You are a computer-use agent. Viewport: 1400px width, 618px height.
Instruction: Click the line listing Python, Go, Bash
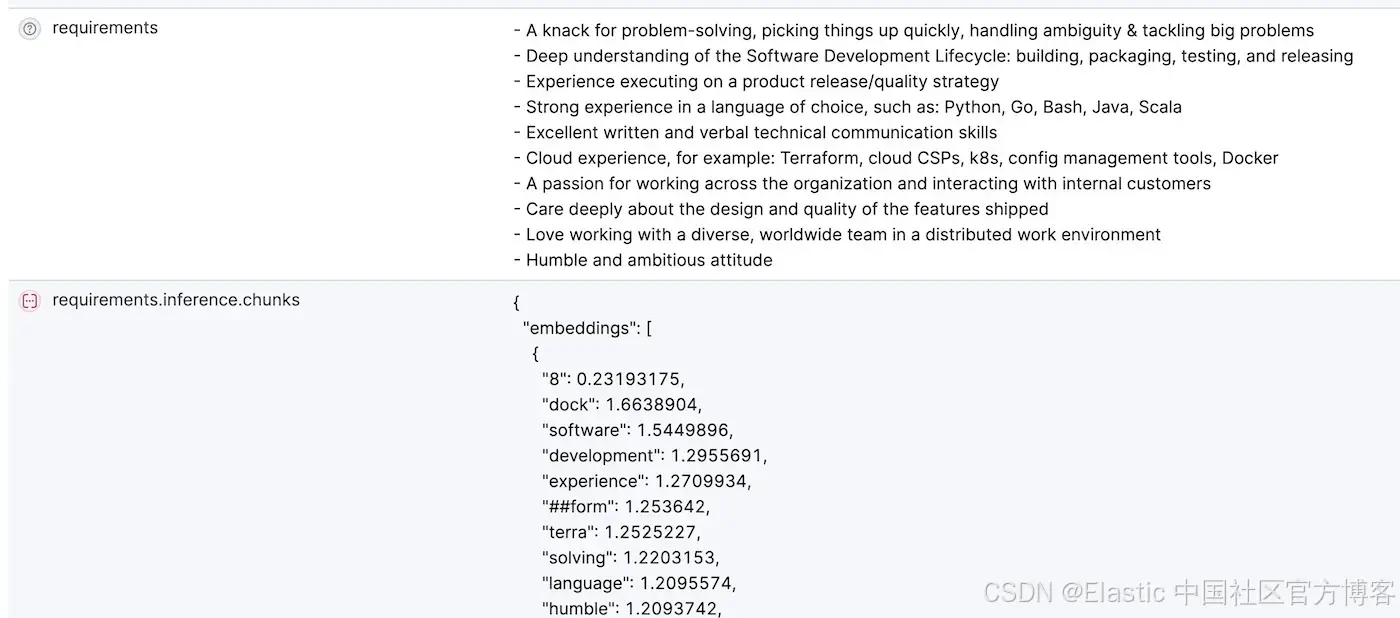point(847,107)
